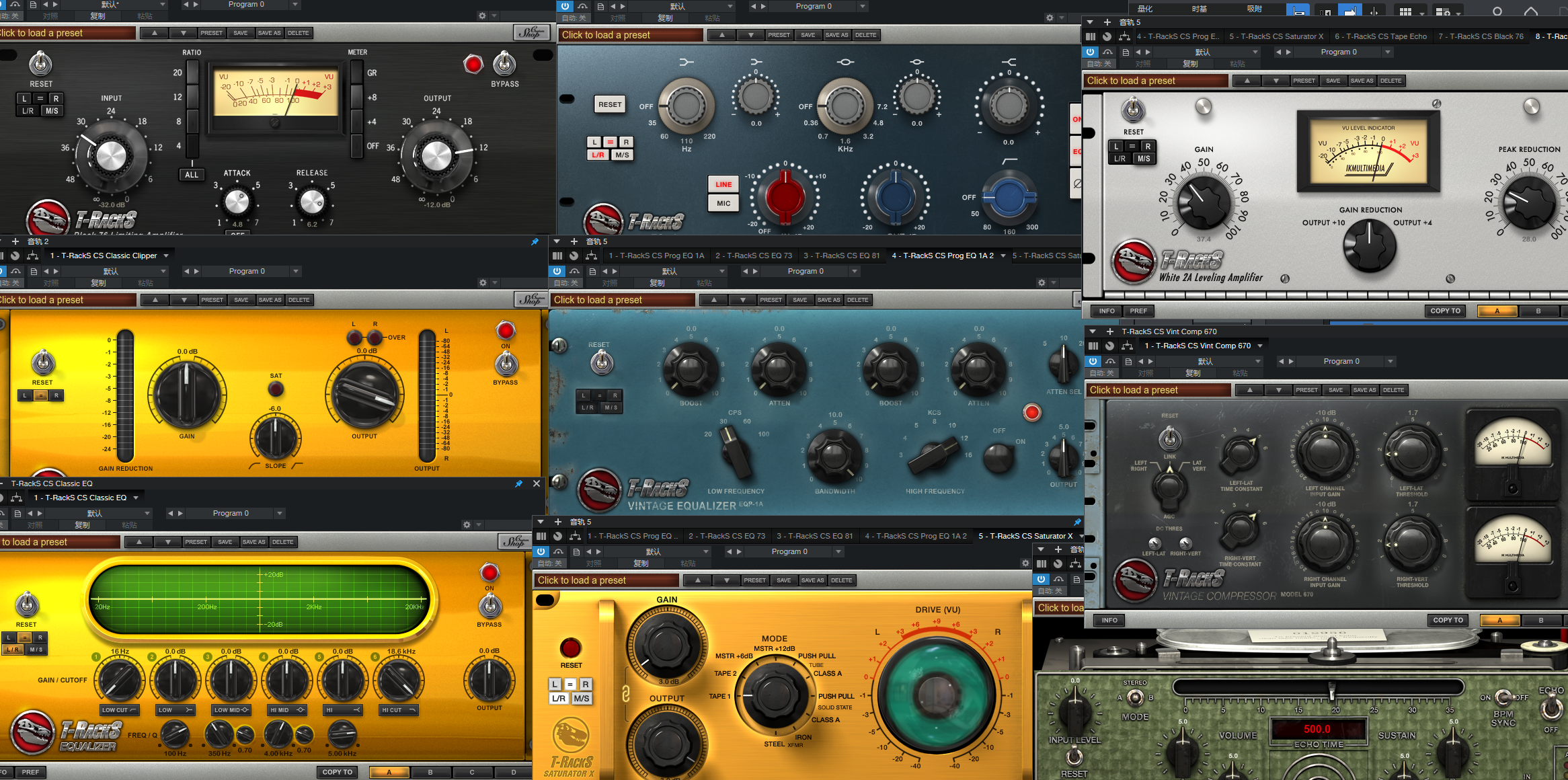Image resolution: width=1568 pixels, height=780 pixels.
Task: Open the 默认 preset dropdown above the White 2A
Action: coord(1255,52)
